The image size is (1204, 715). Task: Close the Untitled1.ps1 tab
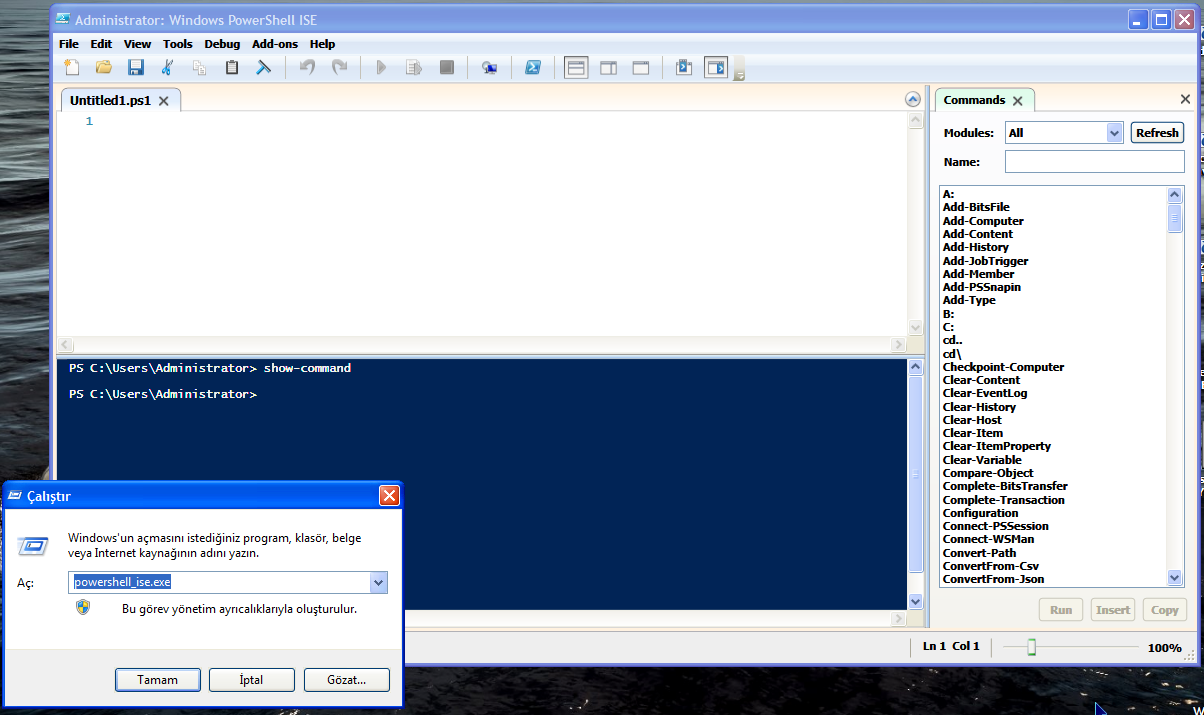(164, 101)
